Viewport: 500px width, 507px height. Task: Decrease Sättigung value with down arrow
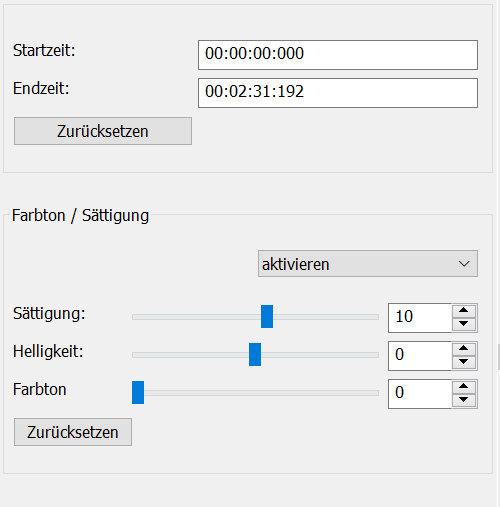click(464, 324)
